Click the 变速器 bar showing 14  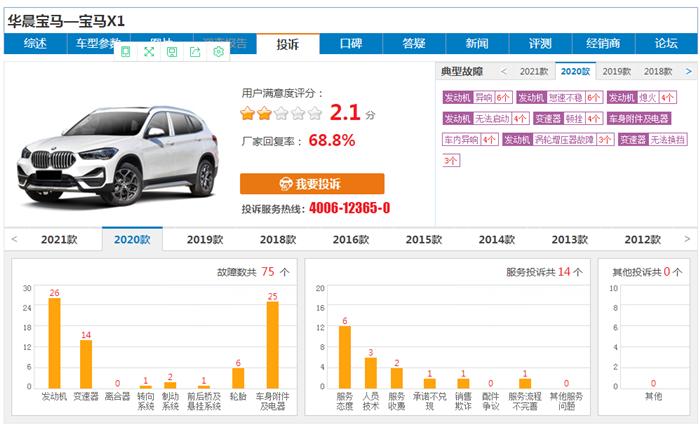click(86, 364)
